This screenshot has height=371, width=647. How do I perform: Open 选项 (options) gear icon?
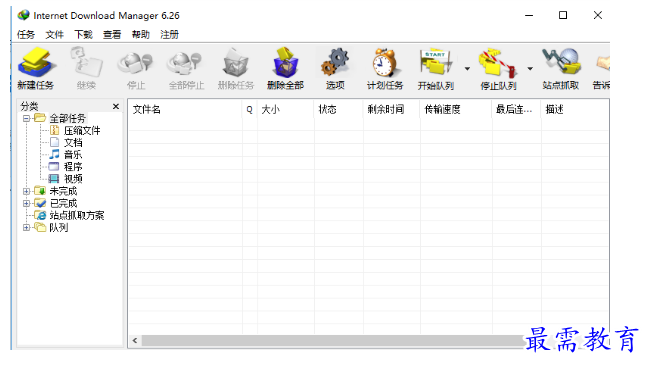[335, 68]
